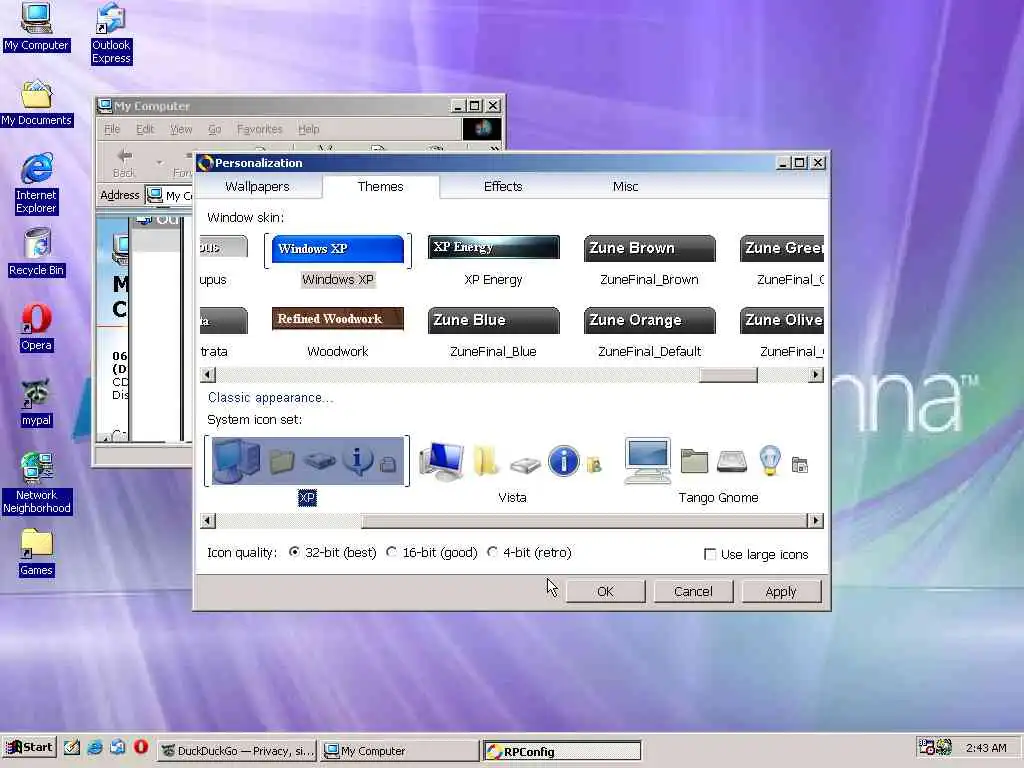Click the Apply button

781,592
